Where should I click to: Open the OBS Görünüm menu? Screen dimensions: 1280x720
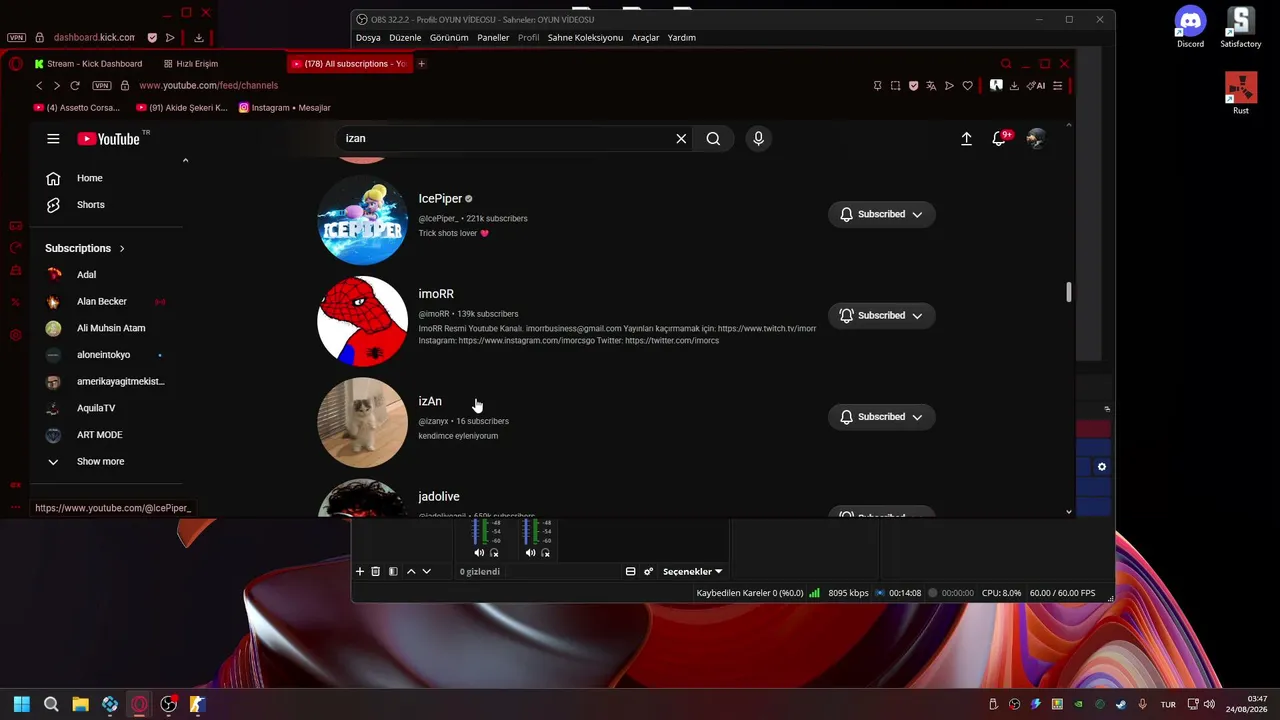click(449, 38)
